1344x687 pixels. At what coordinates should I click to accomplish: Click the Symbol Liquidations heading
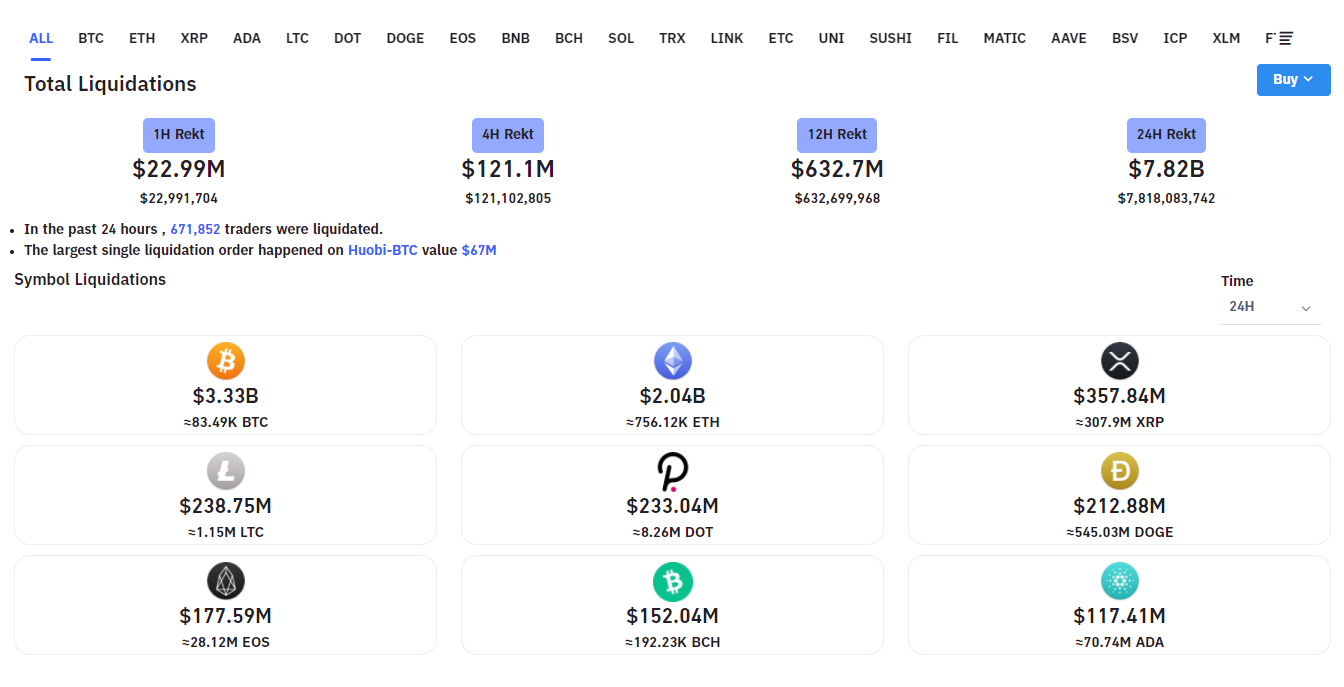click(90, 280)
